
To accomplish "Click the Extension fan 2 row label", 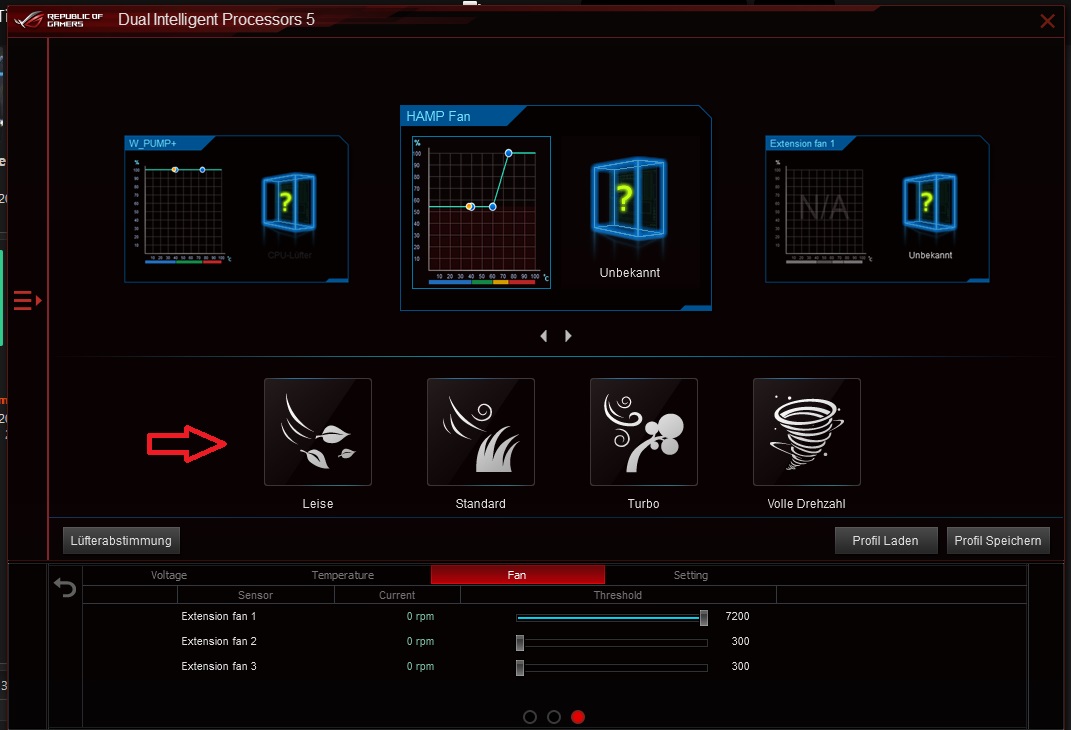I will pos(219,641).
